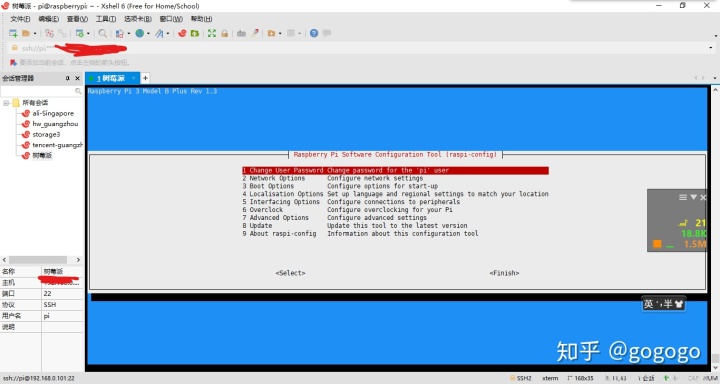
Task: Add a new tab with plus button
Action: tap(145, 78)
